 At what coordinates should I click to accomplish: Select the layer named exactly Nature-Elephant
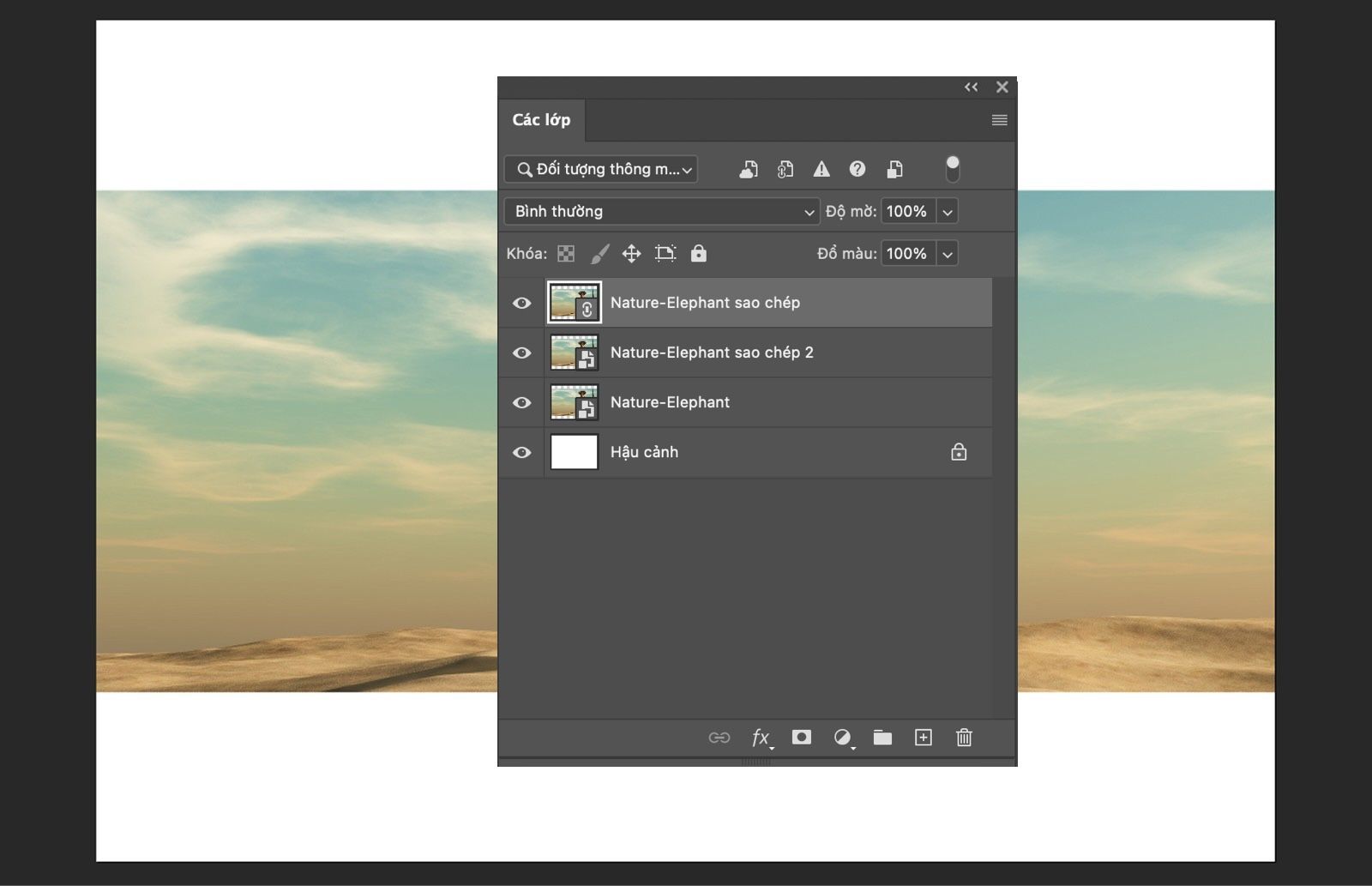[x=670, y=402]
